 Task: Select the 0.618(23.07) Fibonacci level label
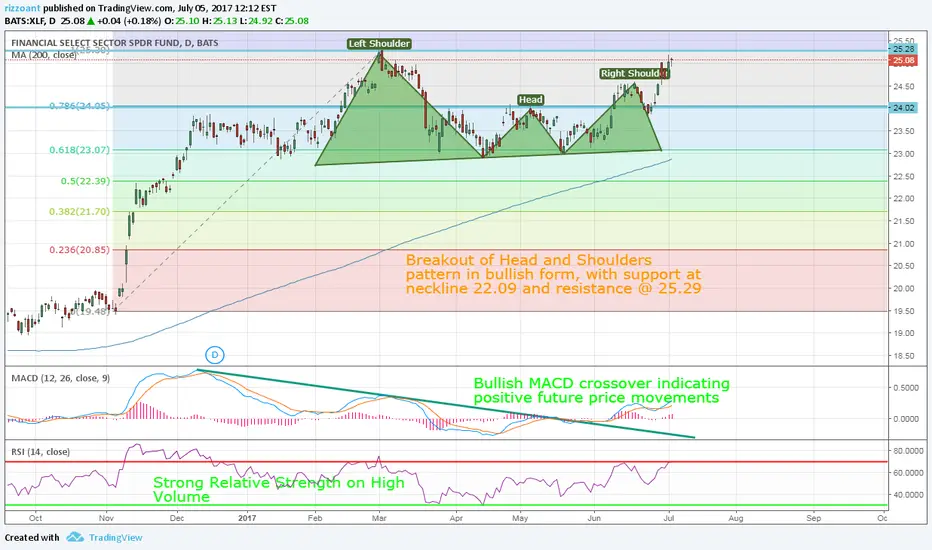pyautogui.click(x=80, y=150)
